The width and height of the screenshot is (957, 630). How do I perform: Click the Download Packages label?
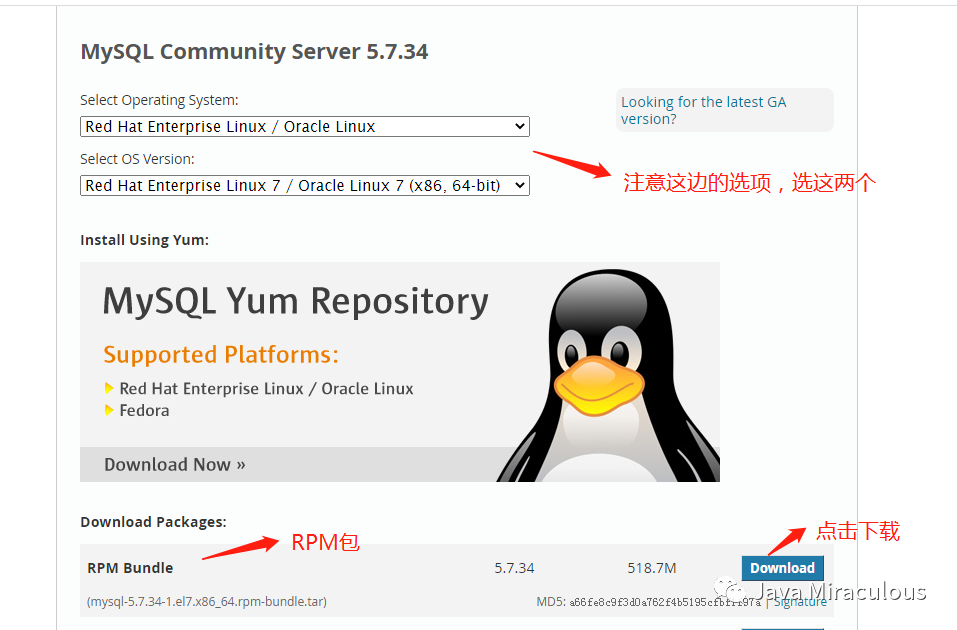[x=153, y=522]
